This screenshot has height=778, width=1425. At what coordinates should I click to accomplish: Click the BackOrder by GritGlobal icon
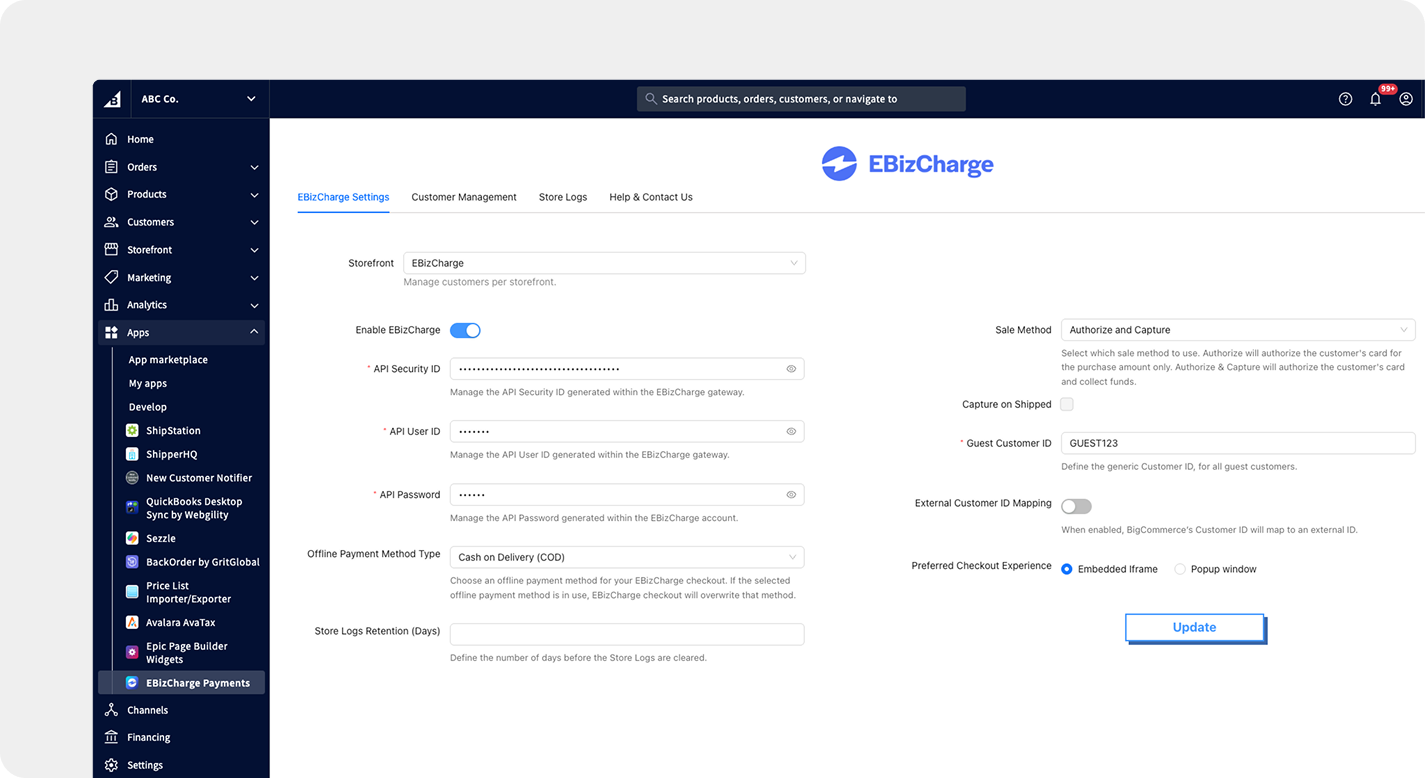[x=132, y=562]
